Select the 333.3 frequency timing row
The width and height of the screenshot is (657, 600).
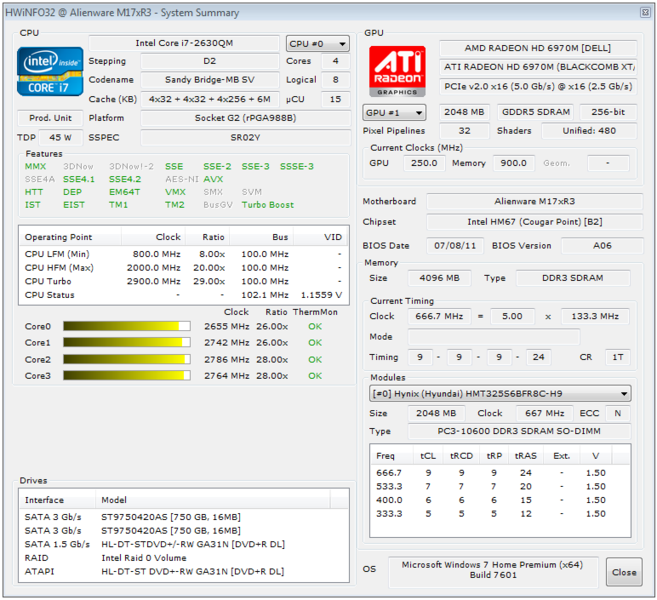coord(500,513)
